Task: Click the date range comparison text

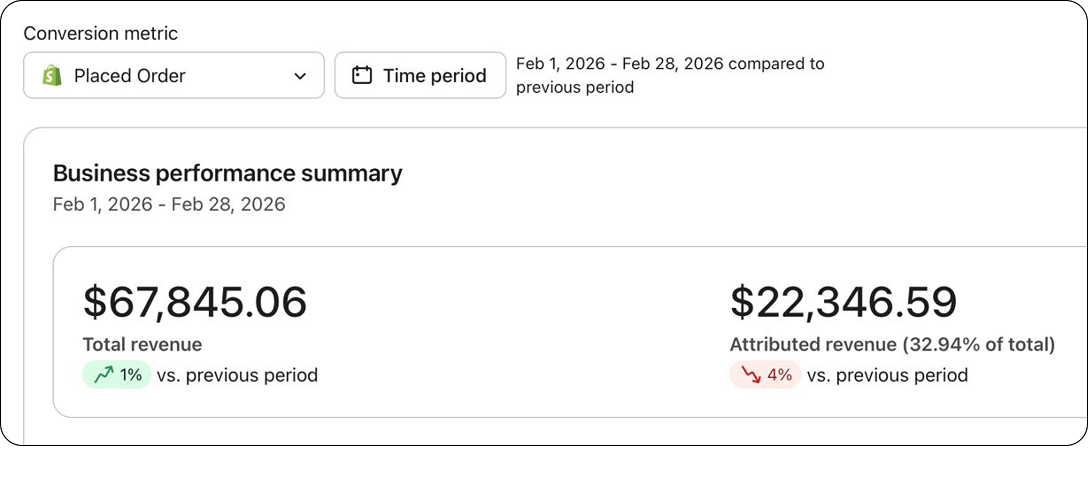Action: 670,76
